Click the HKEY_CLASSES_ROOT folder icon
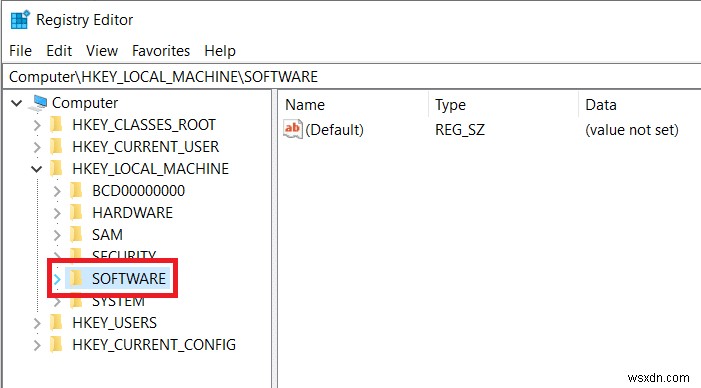 click(x=56, y=124)
